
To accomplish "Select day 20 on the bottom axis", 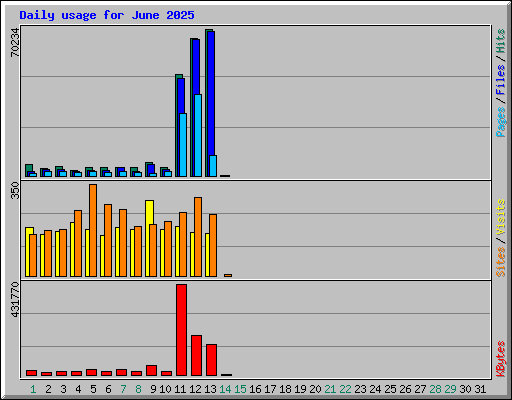I will click(x=315, y=389).
